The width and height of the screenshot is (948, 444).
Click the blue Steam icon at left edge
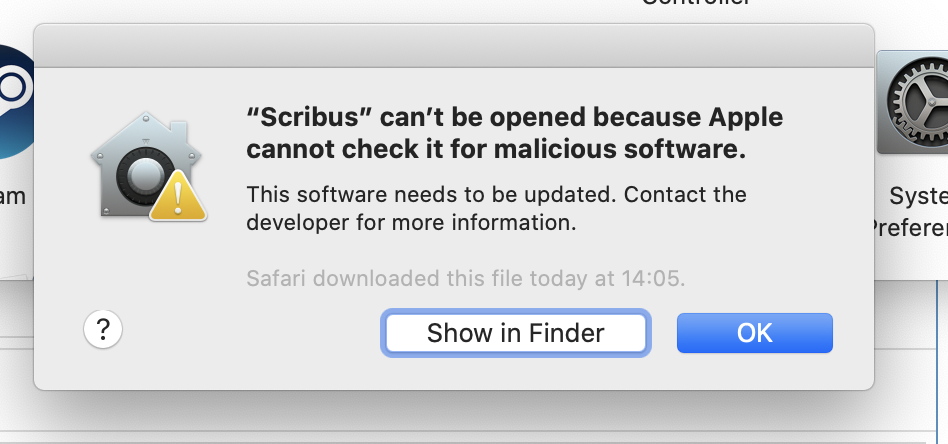pos(16,100)
